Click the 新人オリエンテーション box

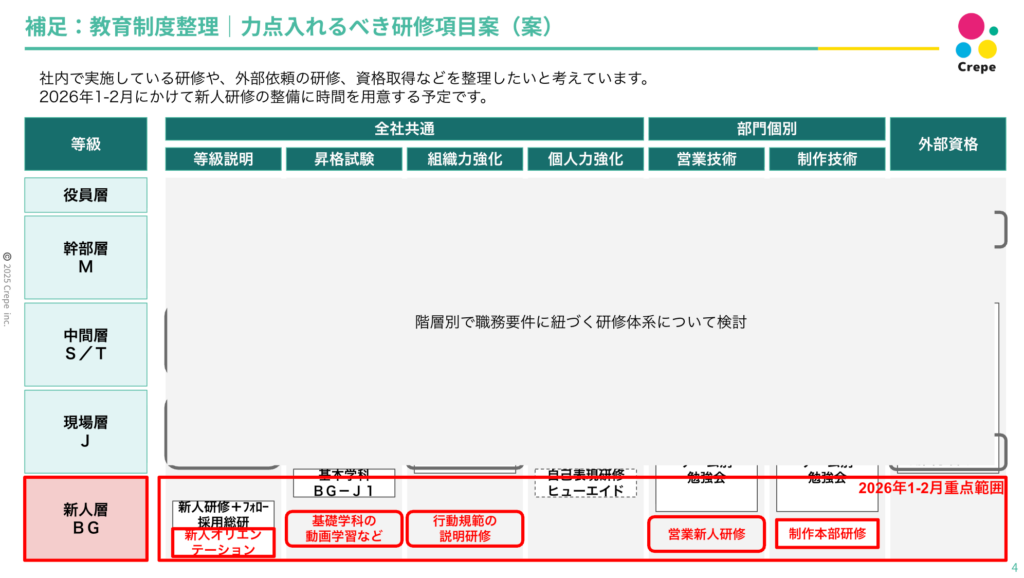[223, 542]
